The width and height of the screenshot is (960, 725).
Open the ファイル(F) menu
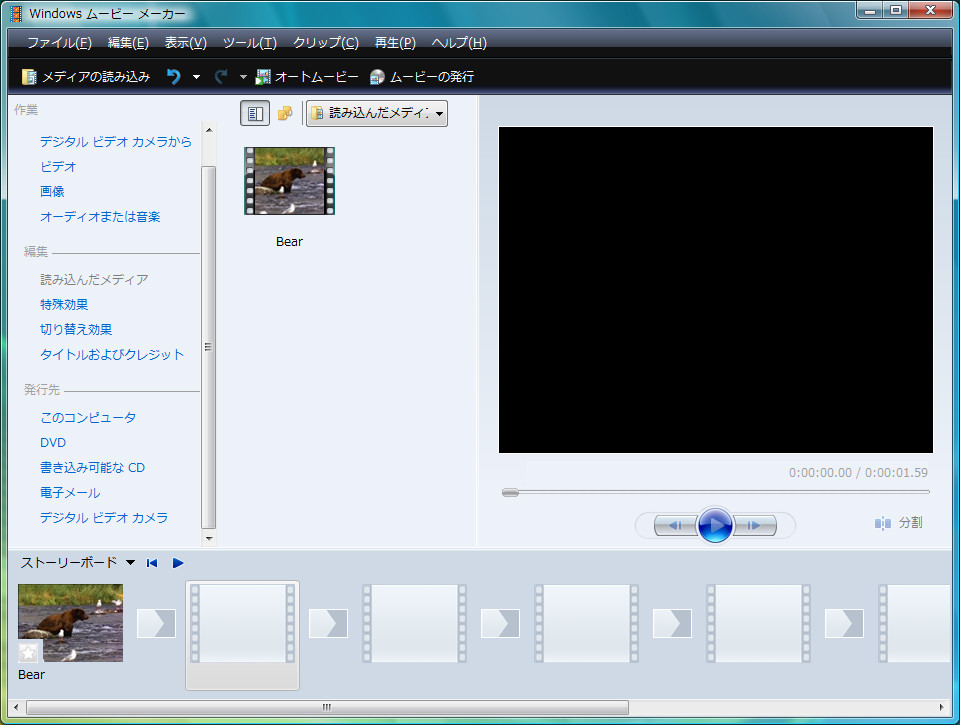pos(59,43)
